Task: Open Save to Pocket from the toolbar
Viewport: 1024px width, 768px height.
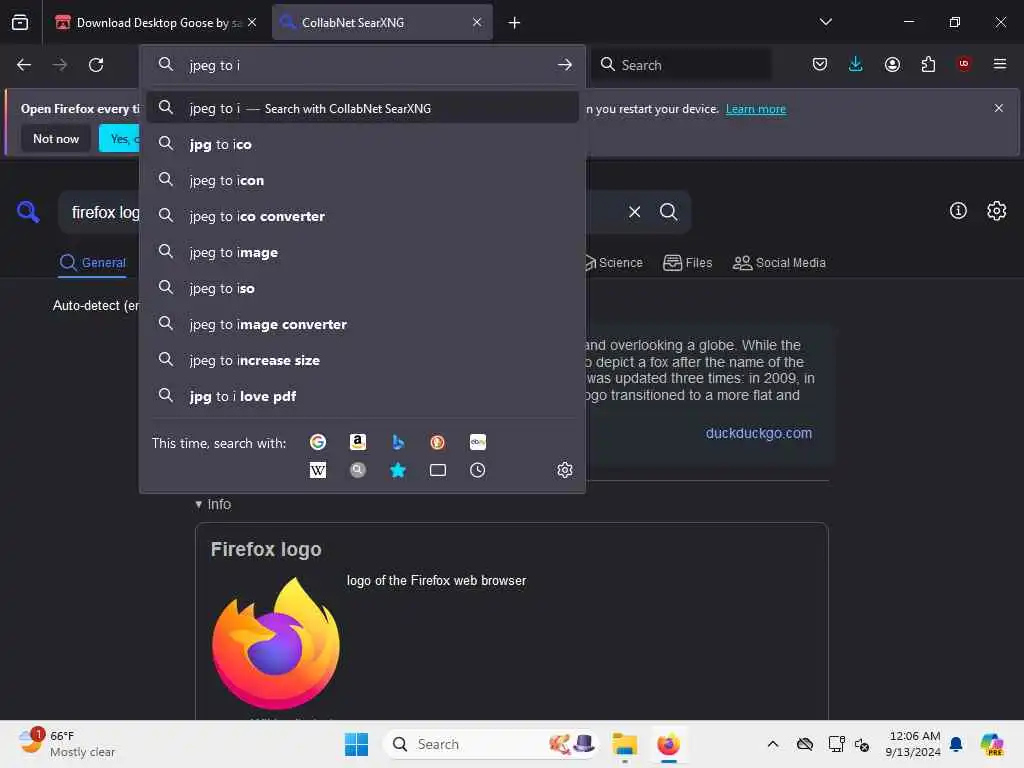Action: click(820, 64)
